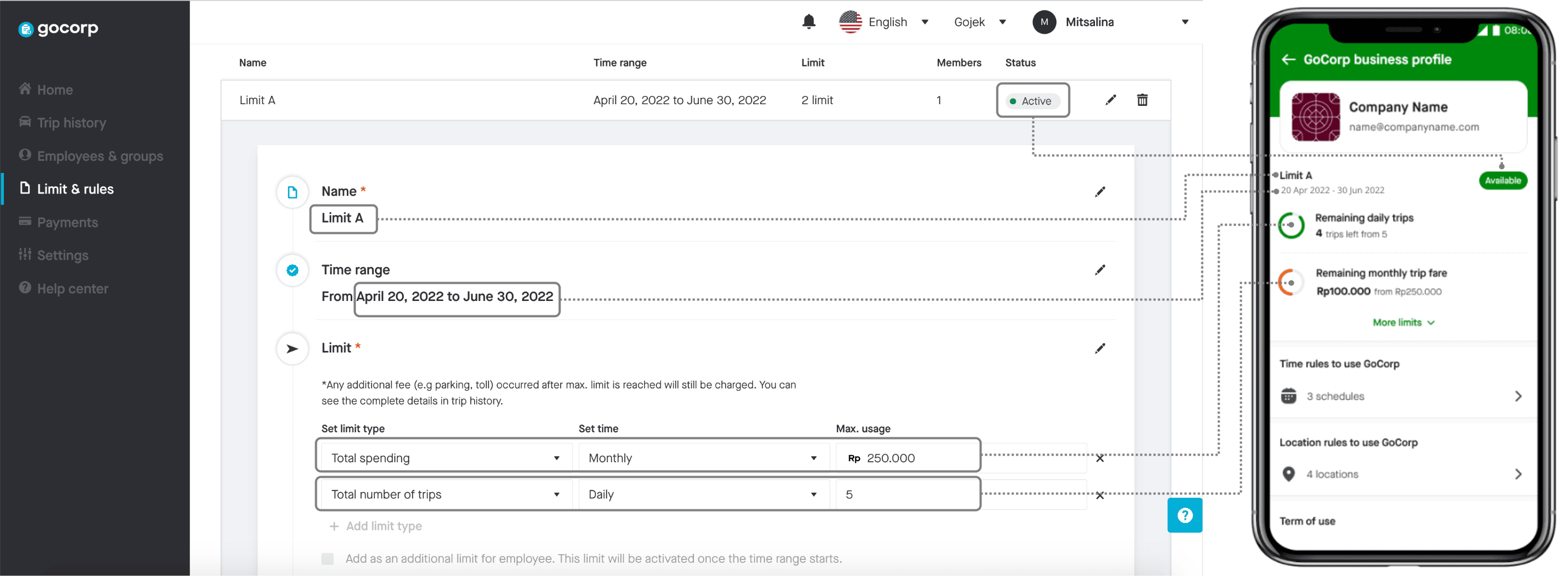
Task: Tap the calendar icon beside 3 schedules
Action: pyautogui.click(x=1288, y=397)
